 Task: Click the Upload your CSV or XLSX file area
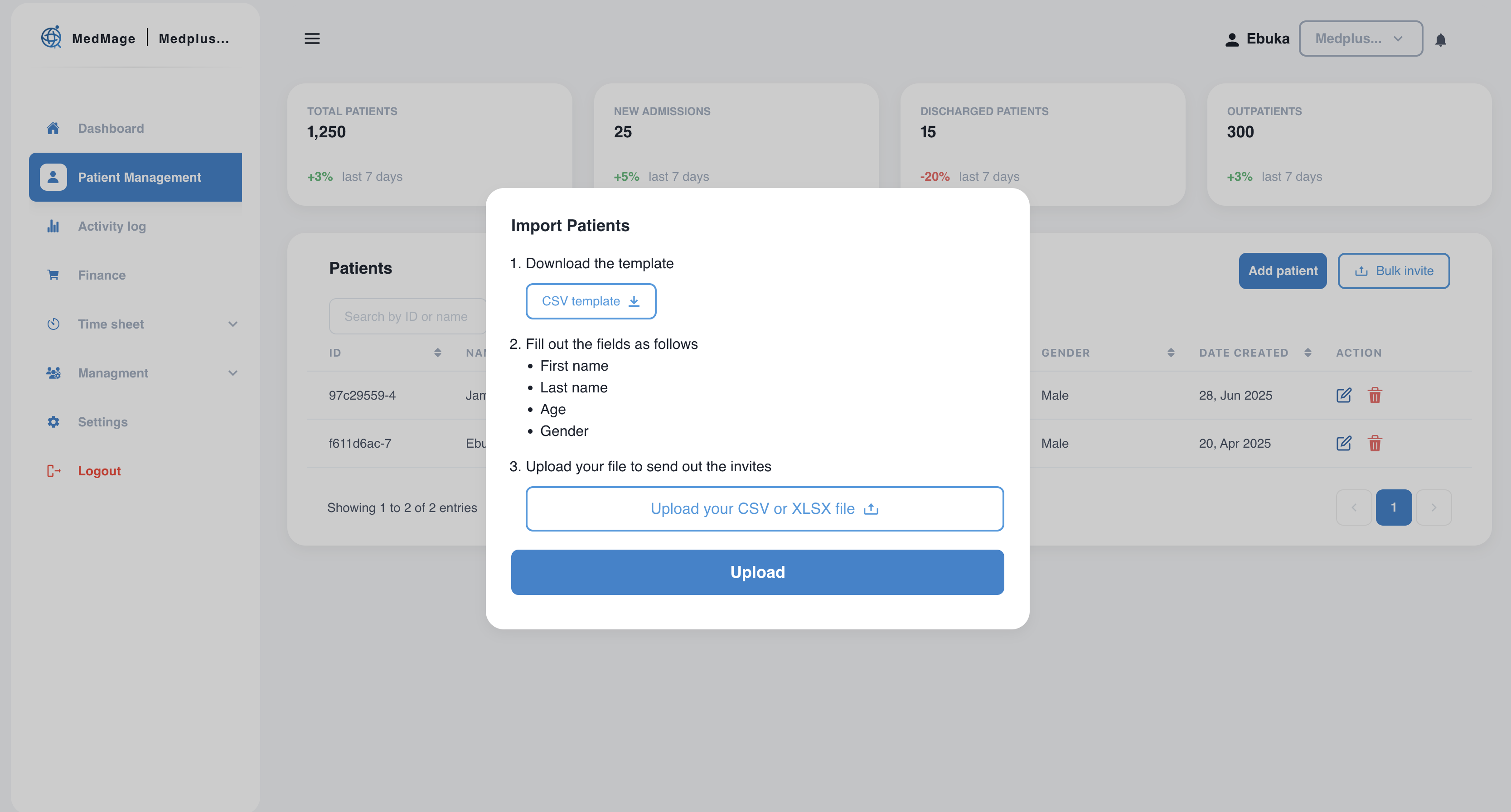coord(764,508)
